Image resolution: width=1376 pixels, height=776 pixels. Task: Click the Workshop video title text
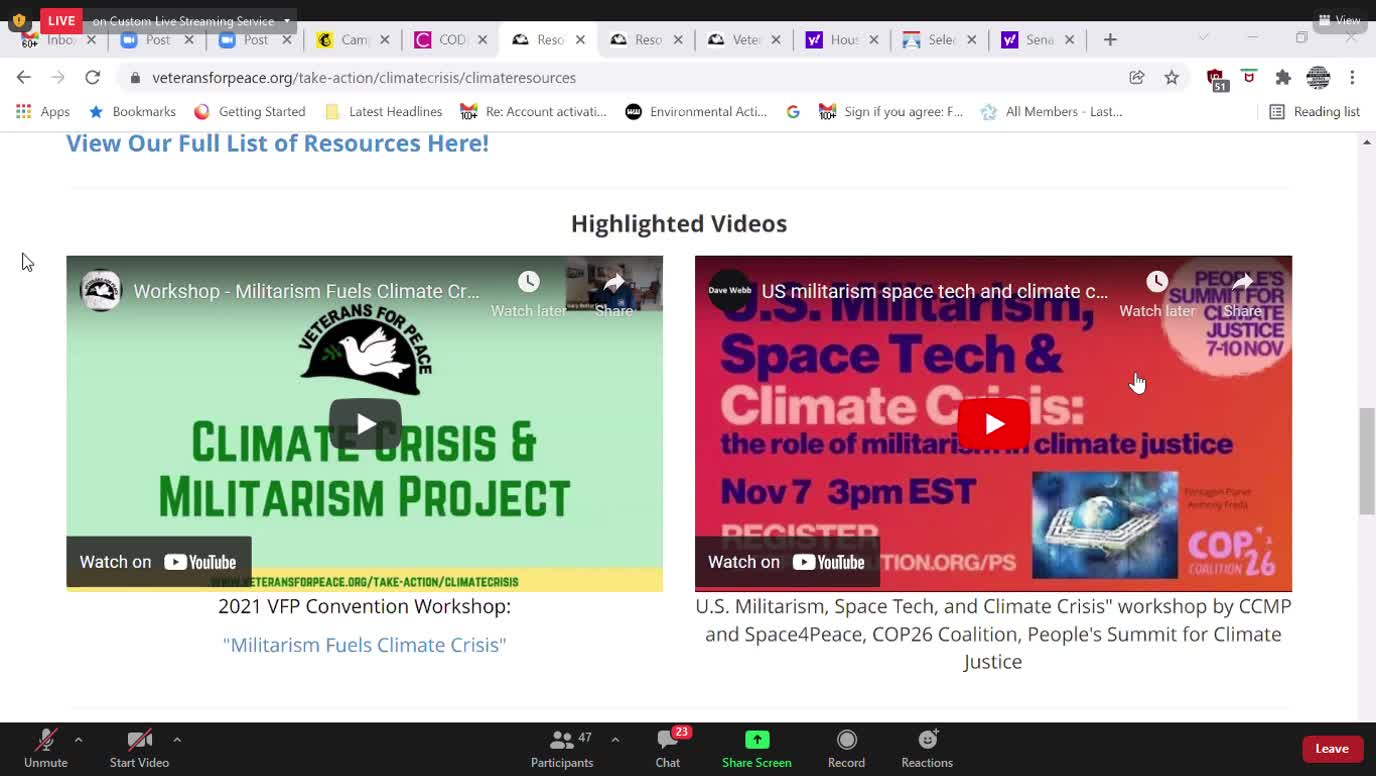[x=307, y=292]
